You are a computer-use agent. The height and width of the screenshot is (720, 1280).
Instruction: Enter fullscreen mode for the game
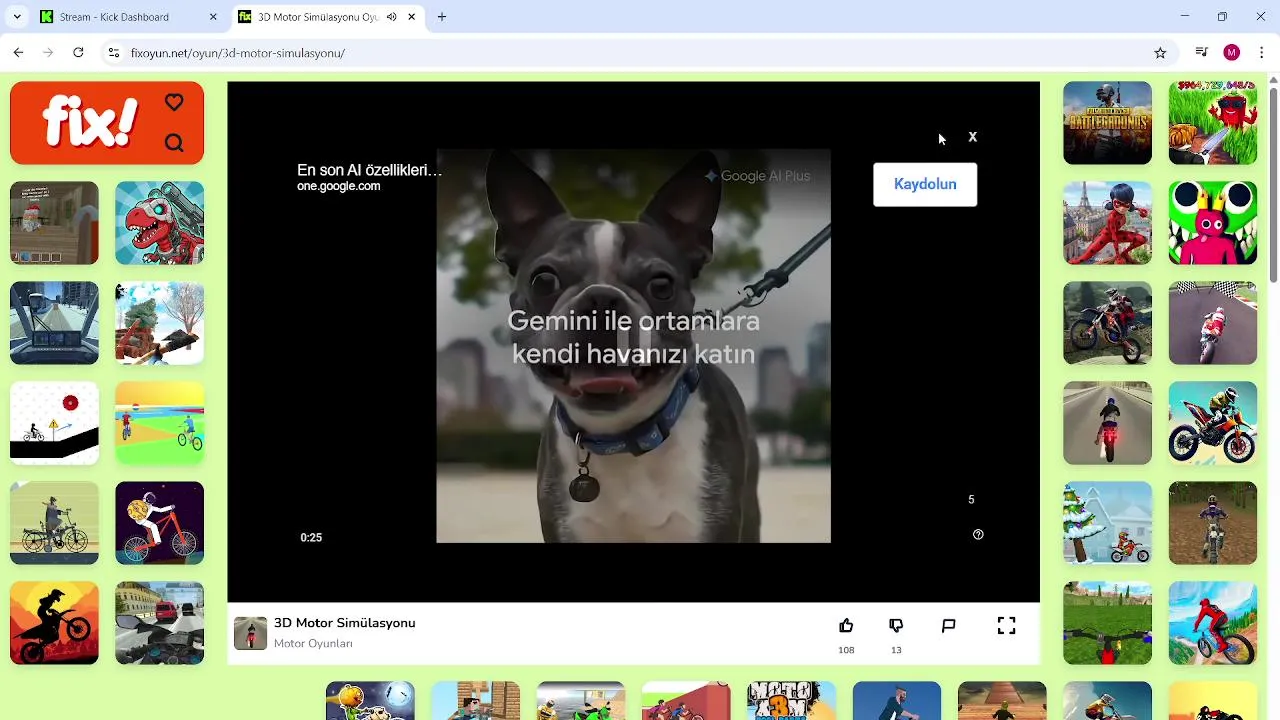(1007, 626)
